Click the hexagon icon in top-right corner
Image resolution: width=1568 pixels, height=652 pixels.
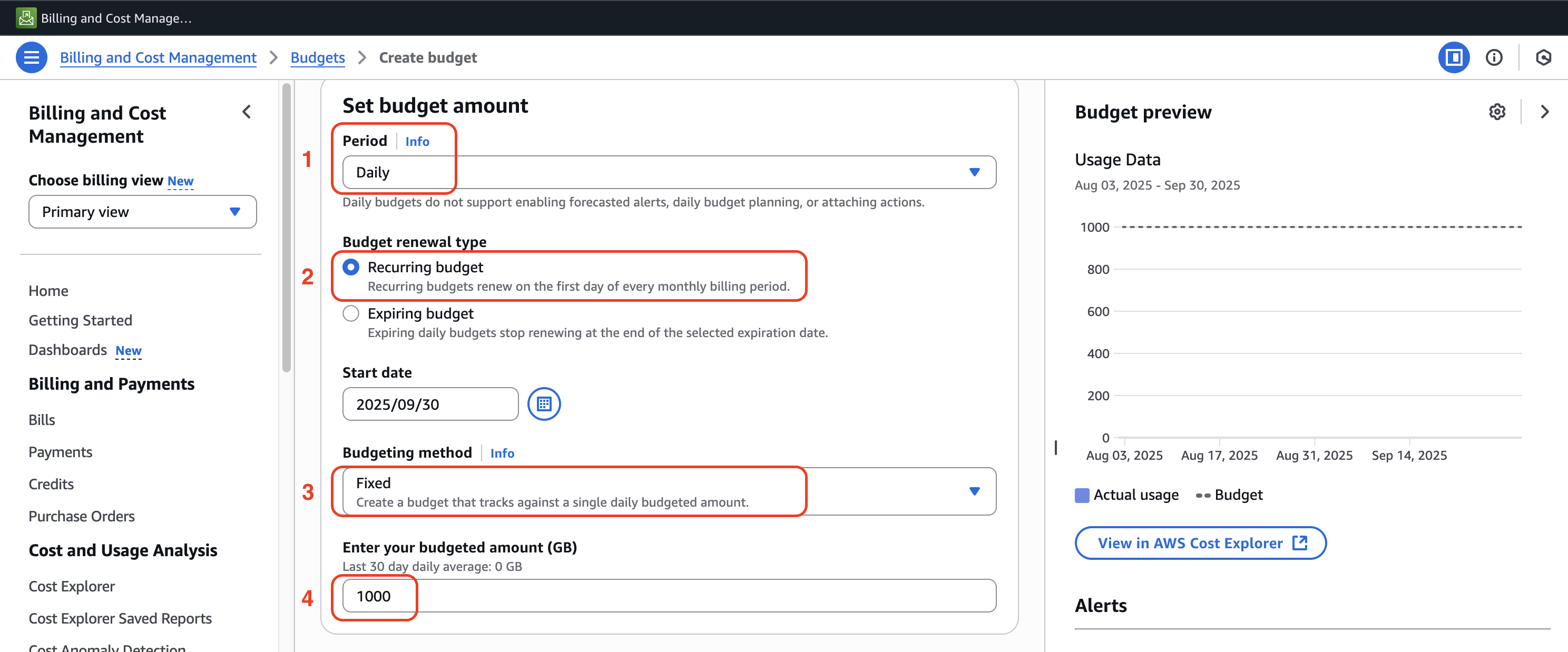coord(1543,57)
